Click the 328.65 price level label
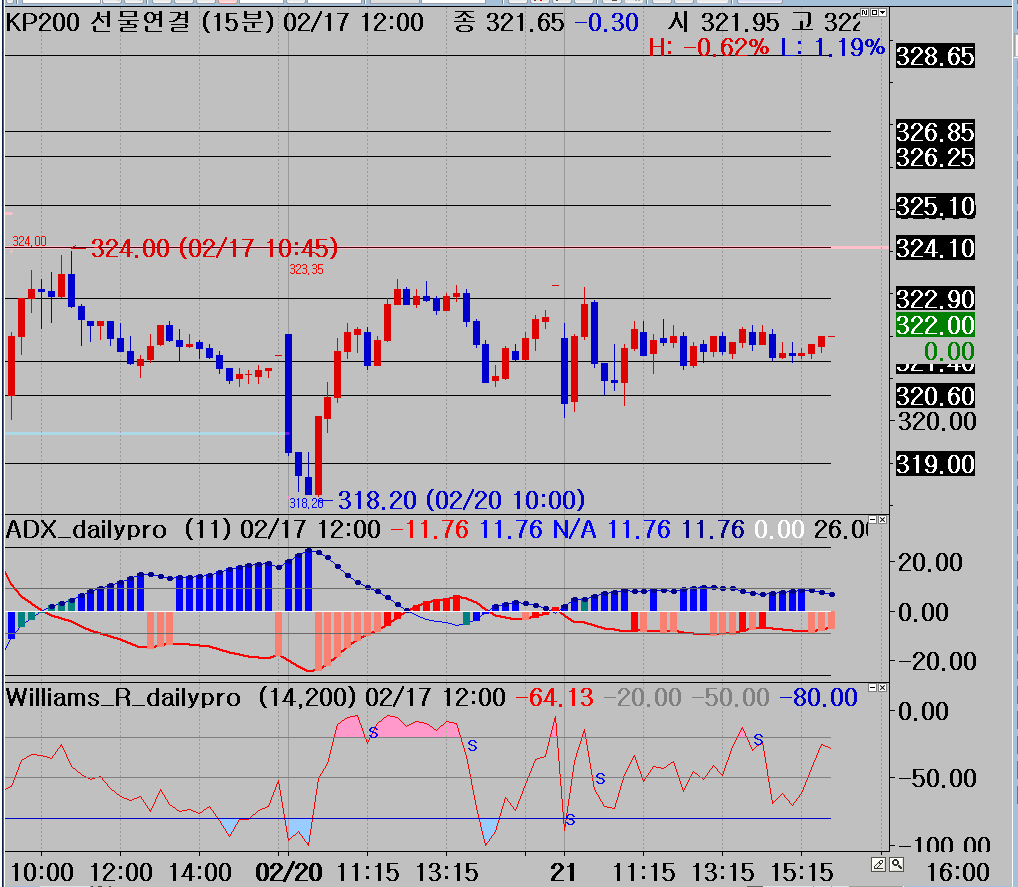 936,56
